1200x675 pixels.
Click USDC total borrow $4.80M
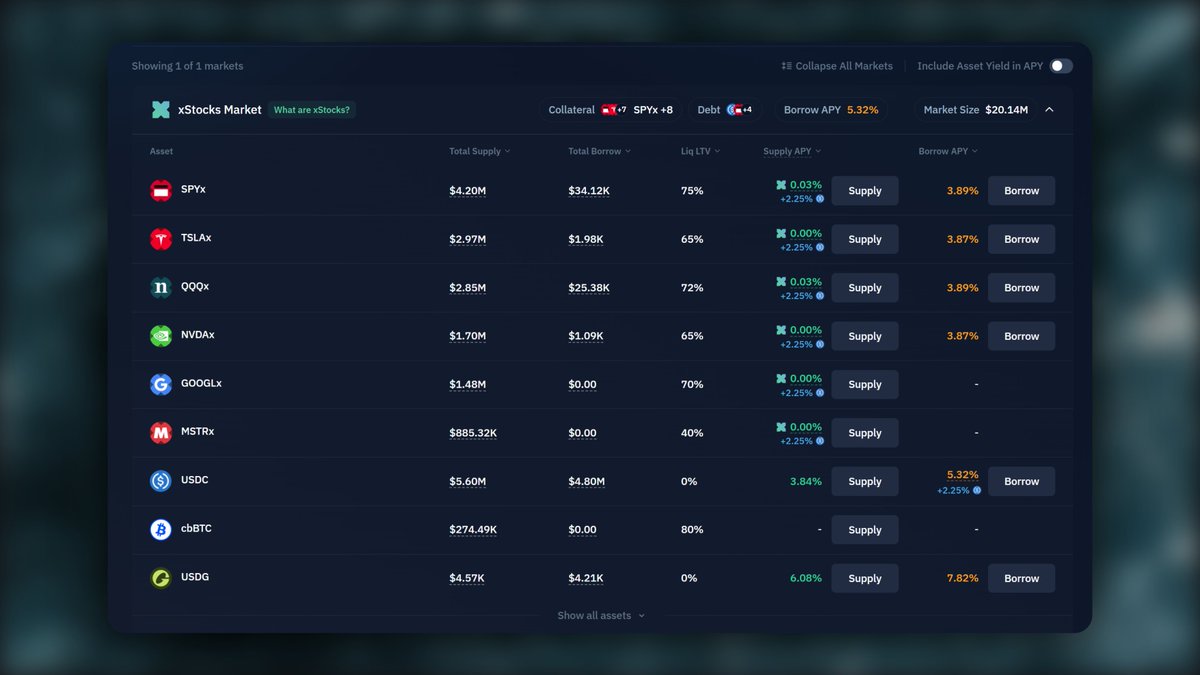(x=587, y=481)
